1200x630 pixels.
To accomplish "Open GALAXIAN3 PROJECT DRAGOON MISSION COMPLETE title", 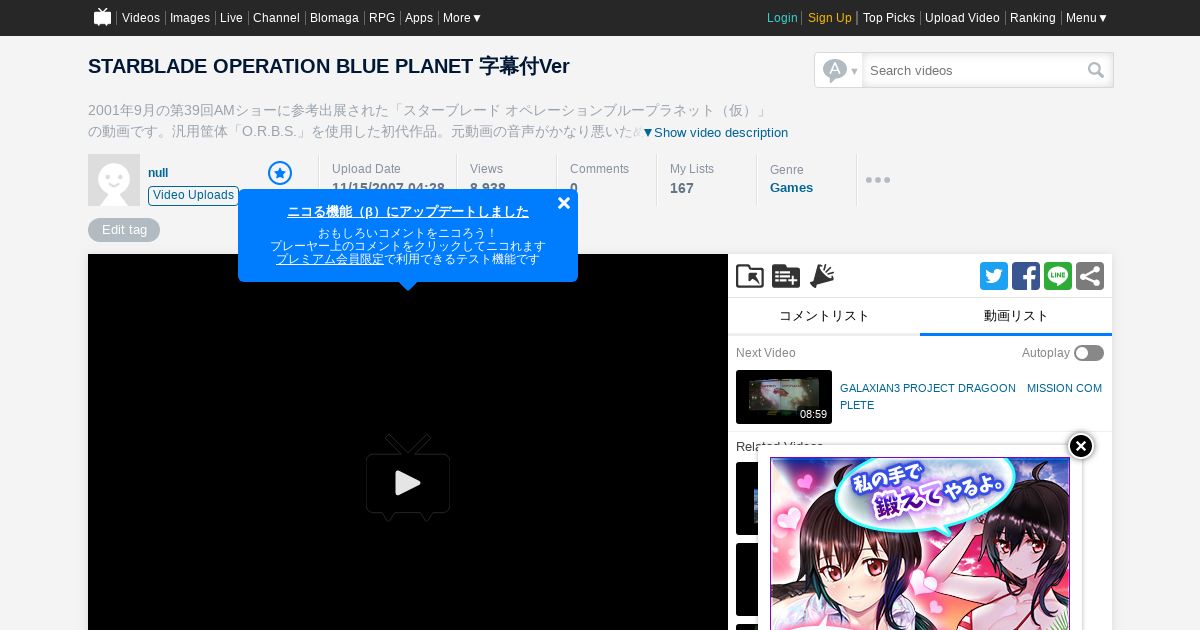I will point(971,396).
